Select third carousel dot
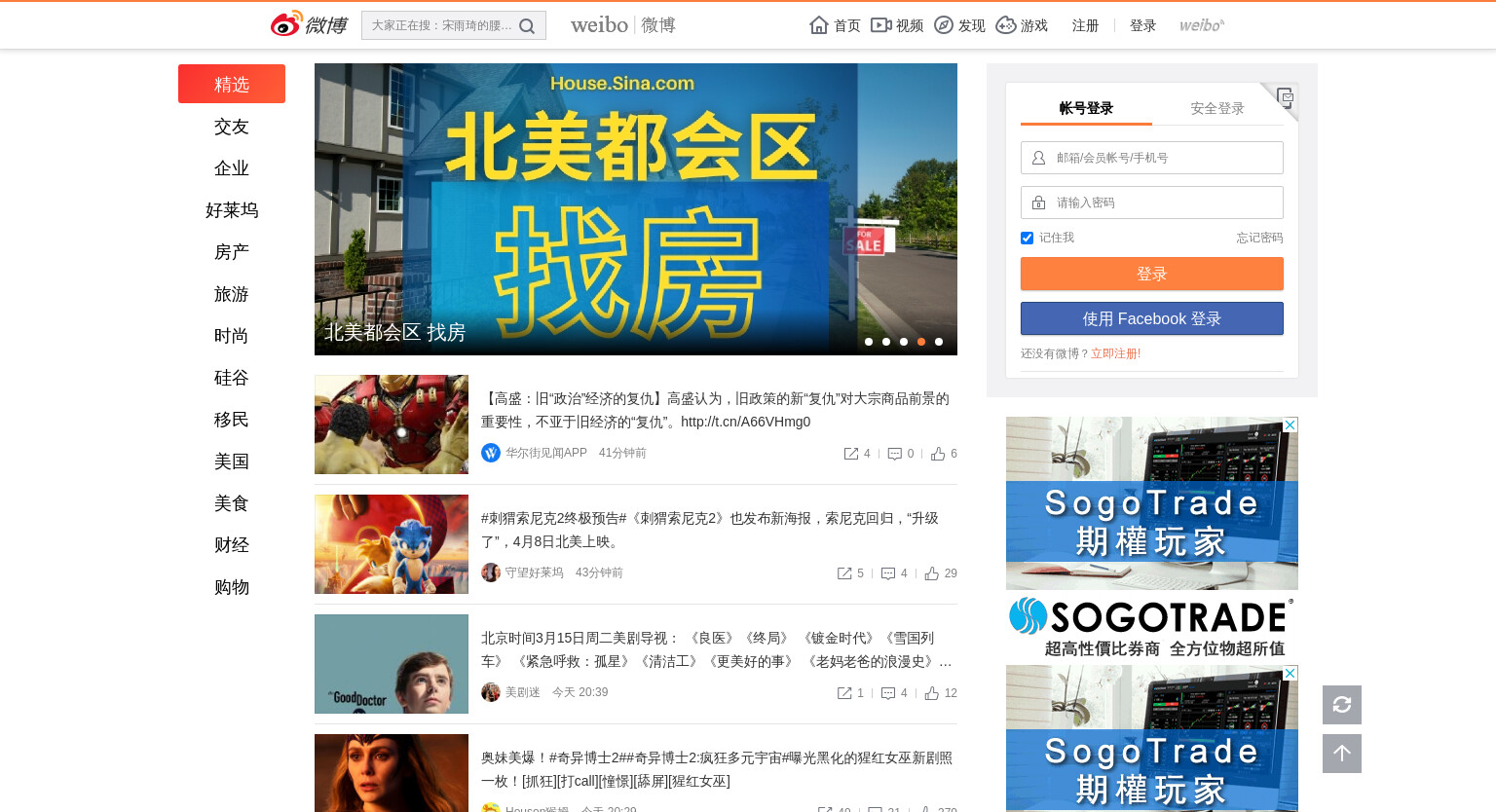The image size is (1496, 812). tap(904, 342)
